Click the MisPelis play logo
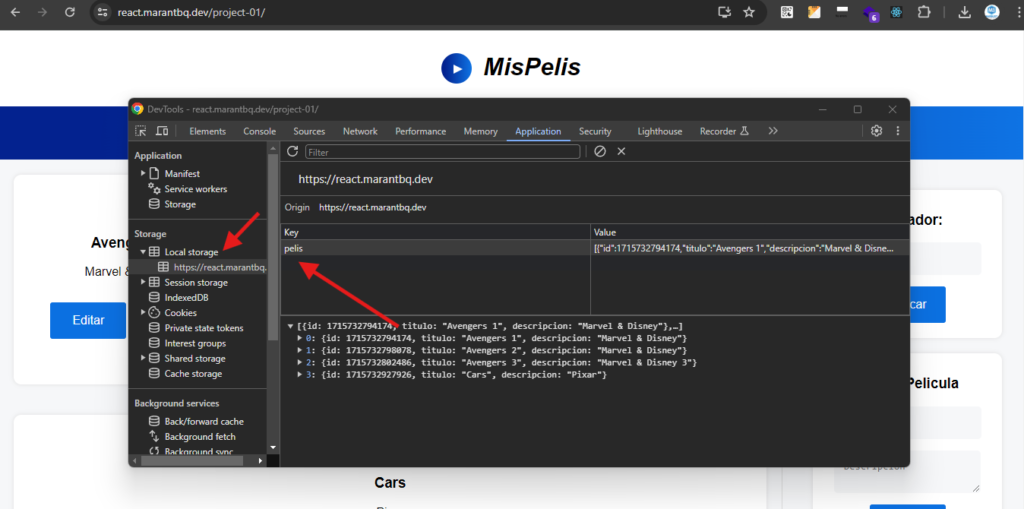The height and width of the screenshot is (509, 1024). [456, 68]
